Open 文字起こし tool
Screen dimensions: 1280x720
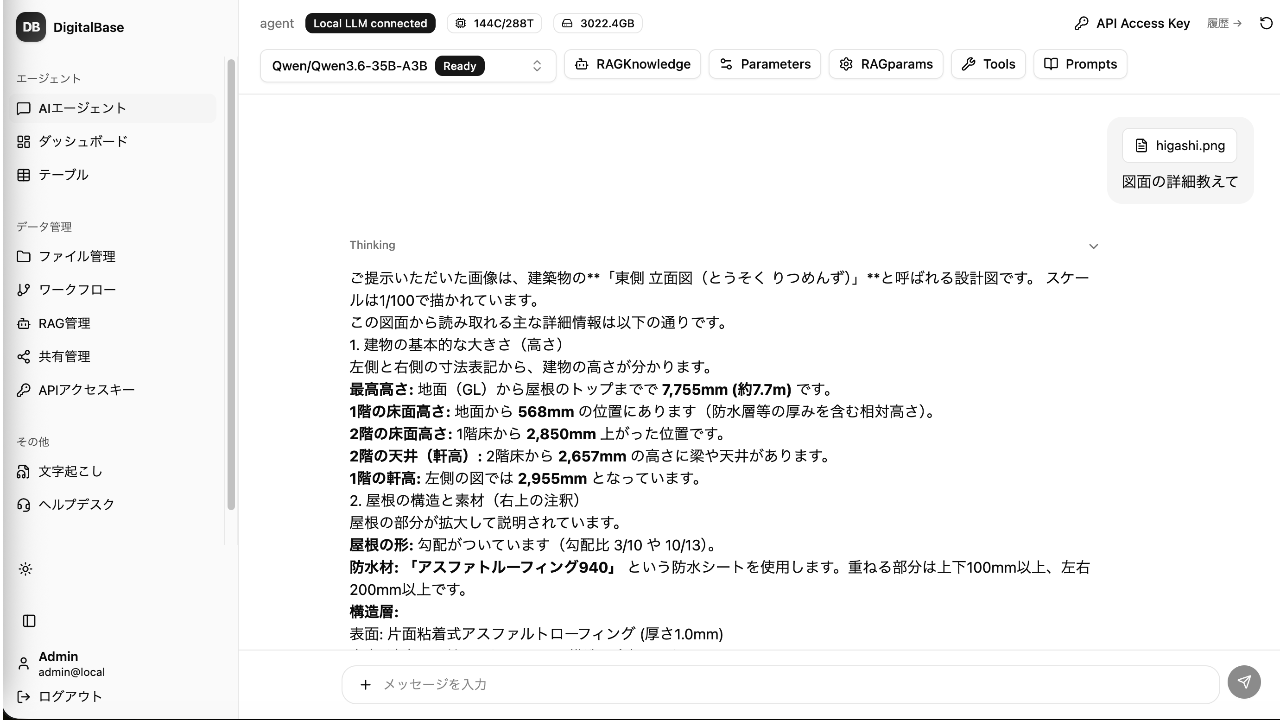pyautogui.click(x=115, y=471)
